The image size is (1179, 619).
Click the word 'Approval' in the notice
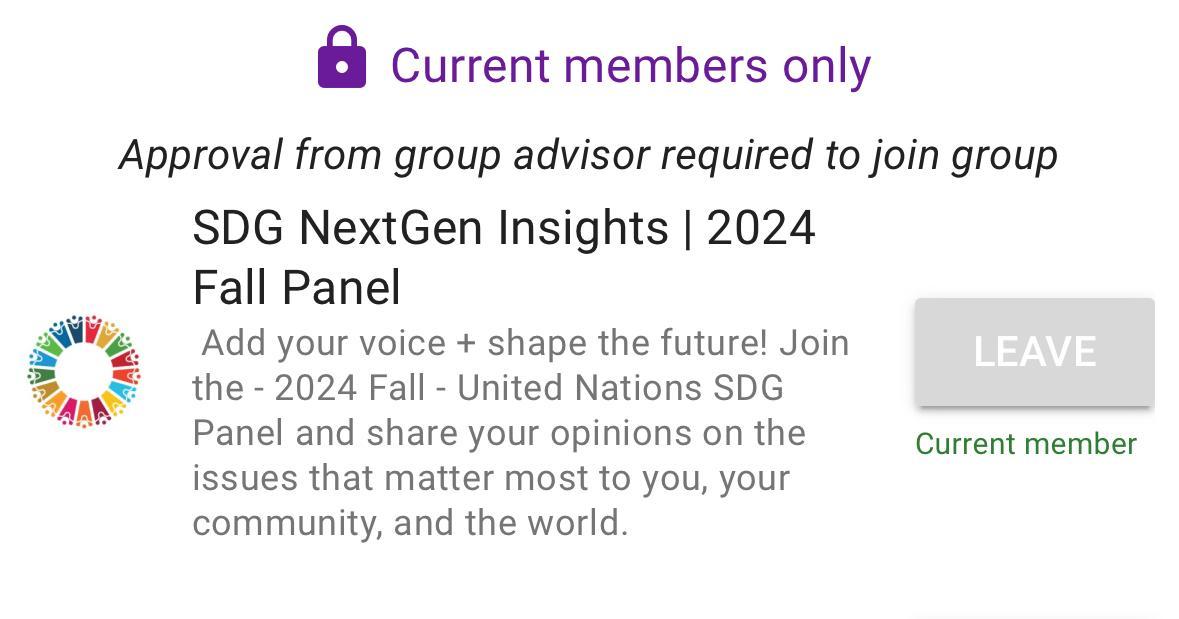click(201, 155)
